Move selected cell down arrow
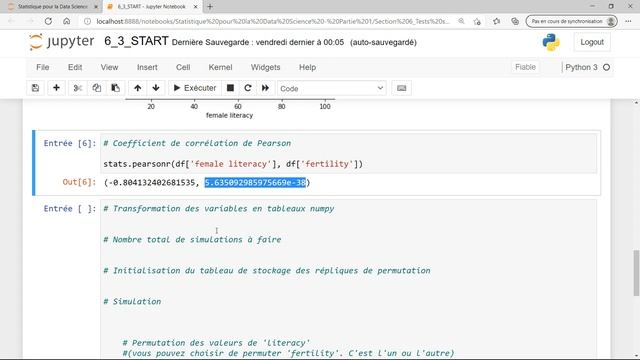Image resolution: width=640 pixels, height=360 pixels. pos(156,88)
